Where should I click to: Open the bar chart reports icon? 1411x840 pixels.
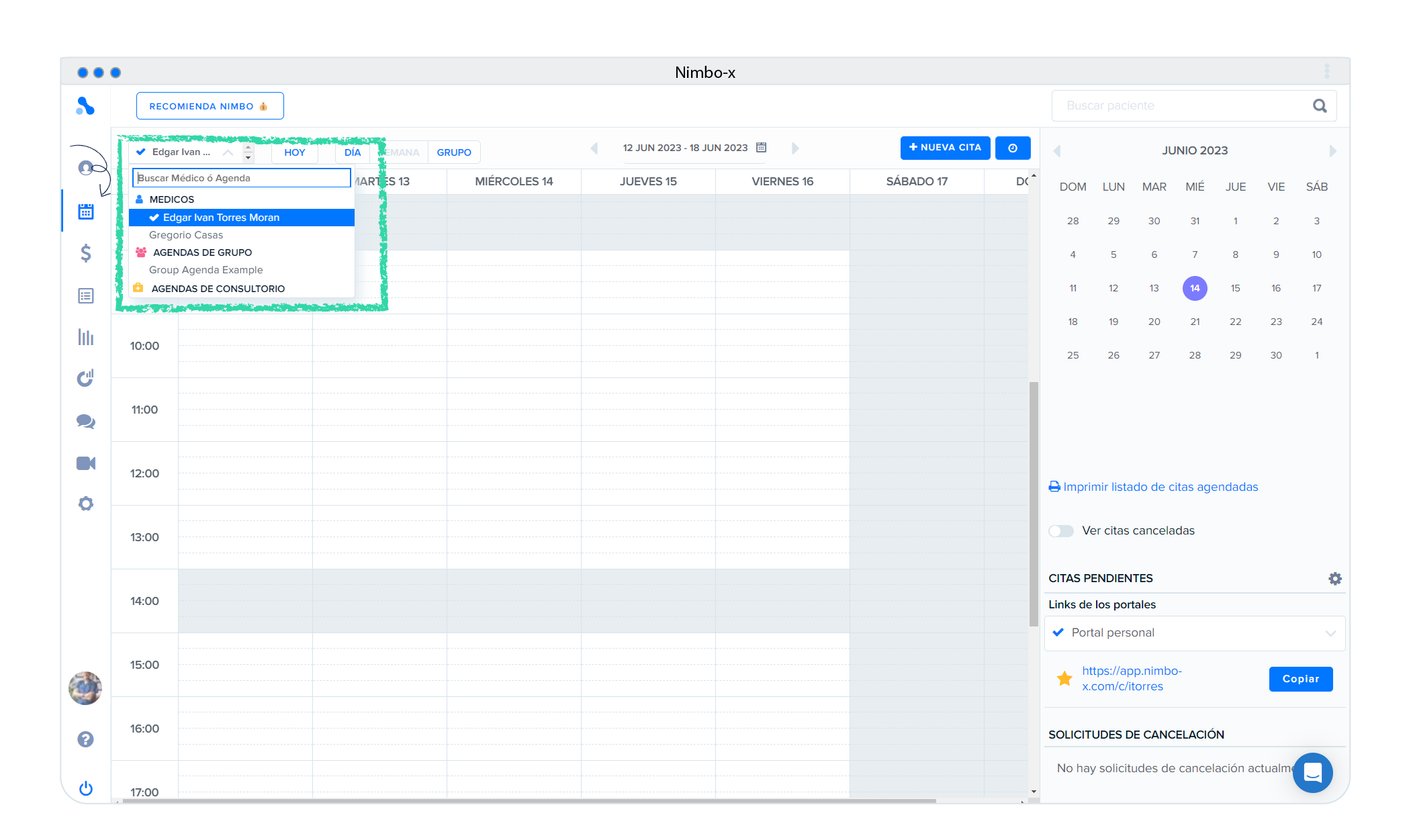point(86,337)
